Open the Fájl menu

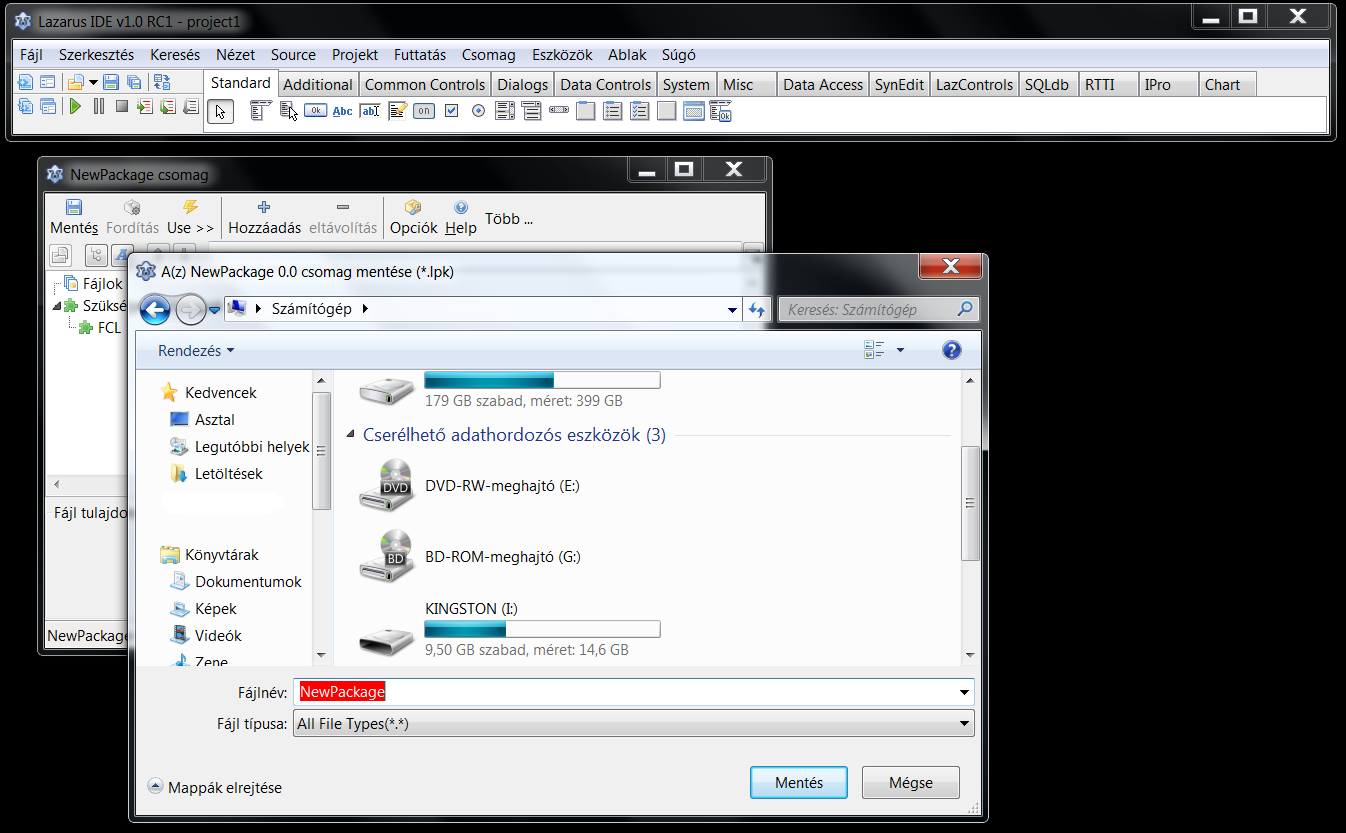[31, 55]
